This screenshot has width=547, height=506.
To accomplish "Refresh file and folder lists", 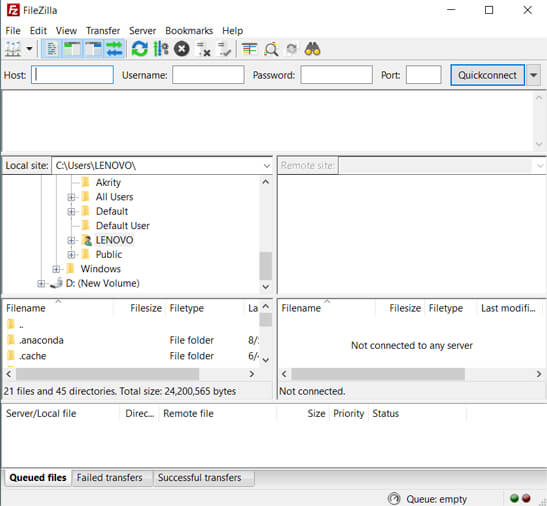I will tap(140, 49).
